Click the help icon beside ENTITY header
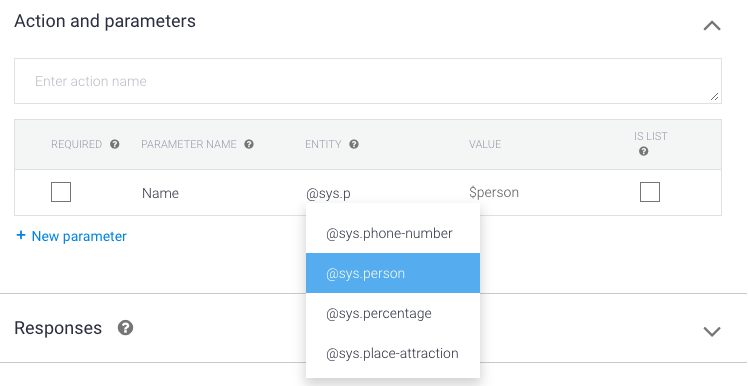The image size is (749, 386). 354,144
